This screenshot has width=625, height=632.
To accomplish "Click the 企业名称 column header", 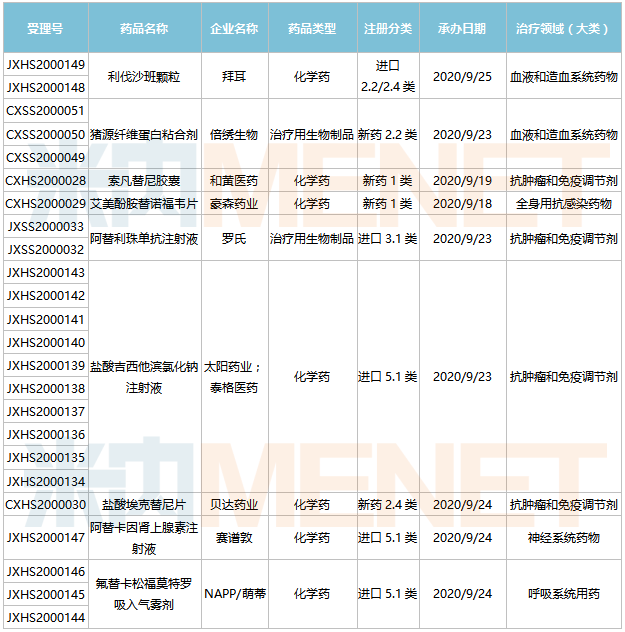I will pyautogui.click(x=234, y=28).
